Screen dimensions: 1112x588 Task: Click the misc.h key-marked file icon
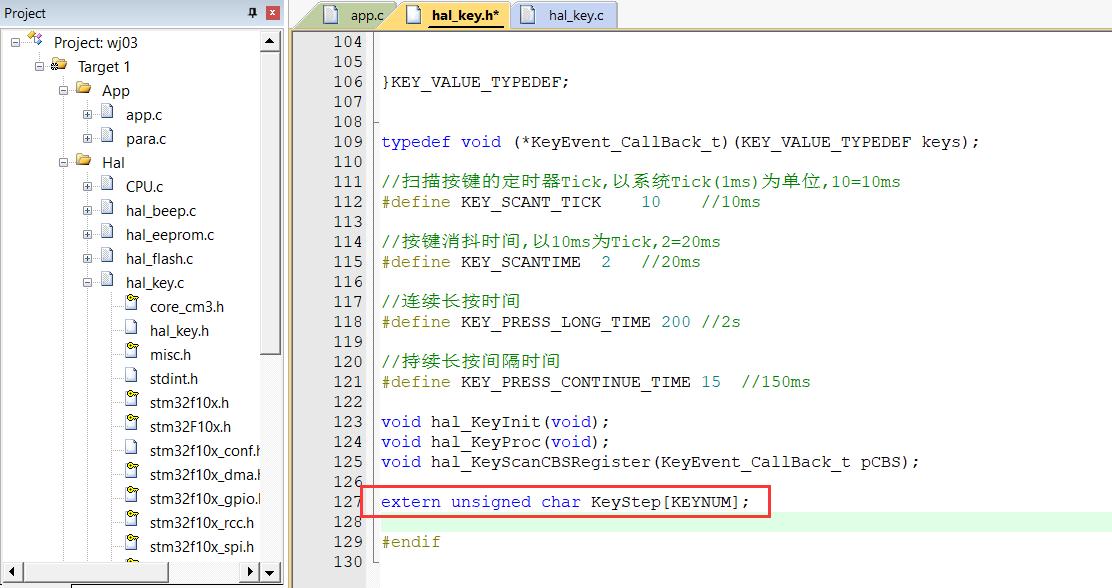coord(132,351)
